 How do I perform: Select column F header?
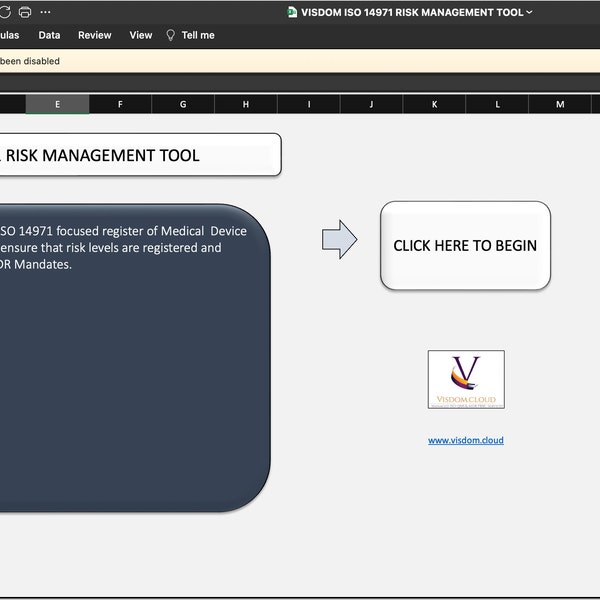point(120,104)
